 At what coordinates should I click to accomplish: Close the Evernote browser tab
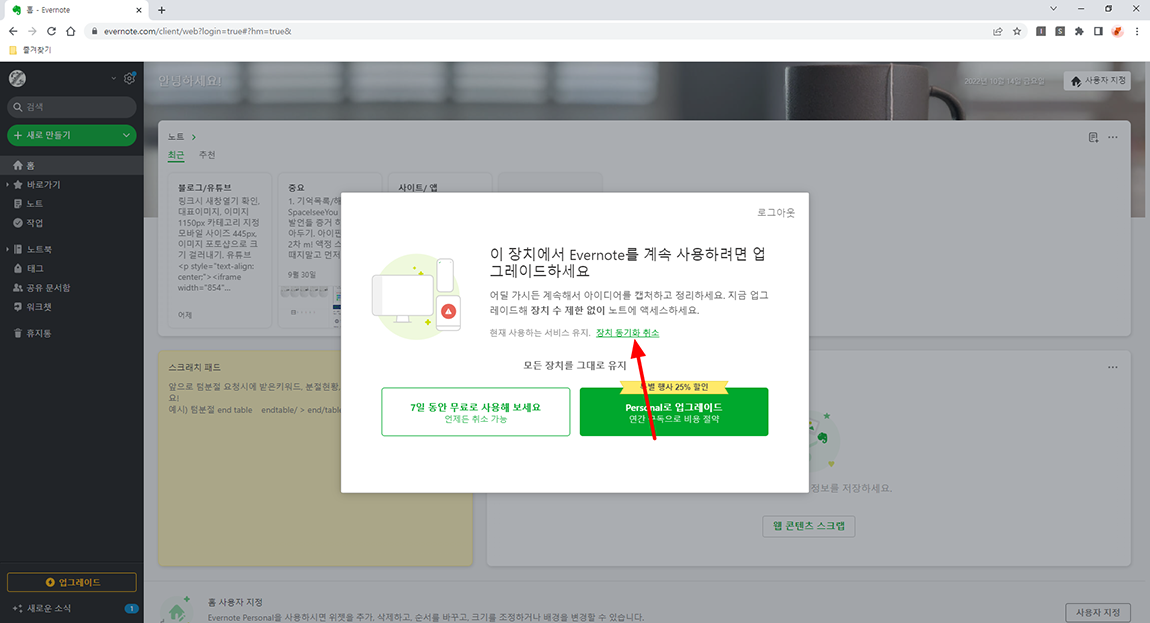pyautogui.click(x=139, y=10)
